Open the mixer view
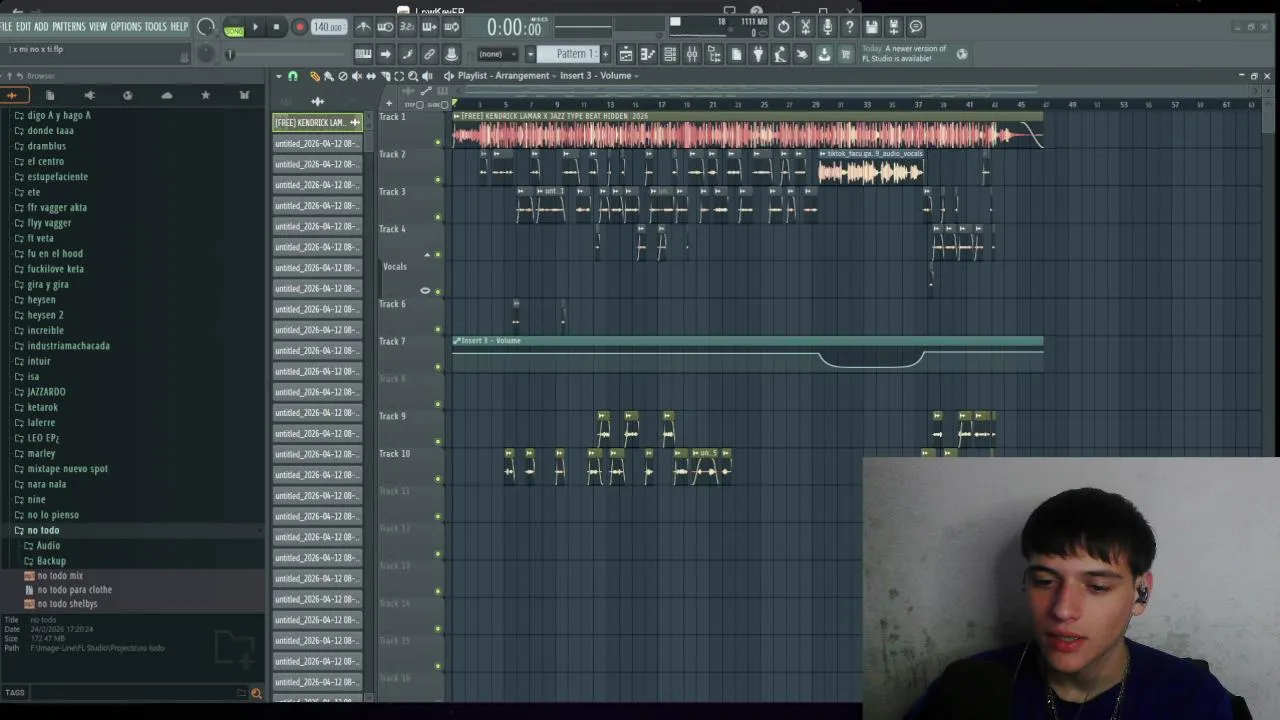1280x720 pixels. click(x=692, y=54)
